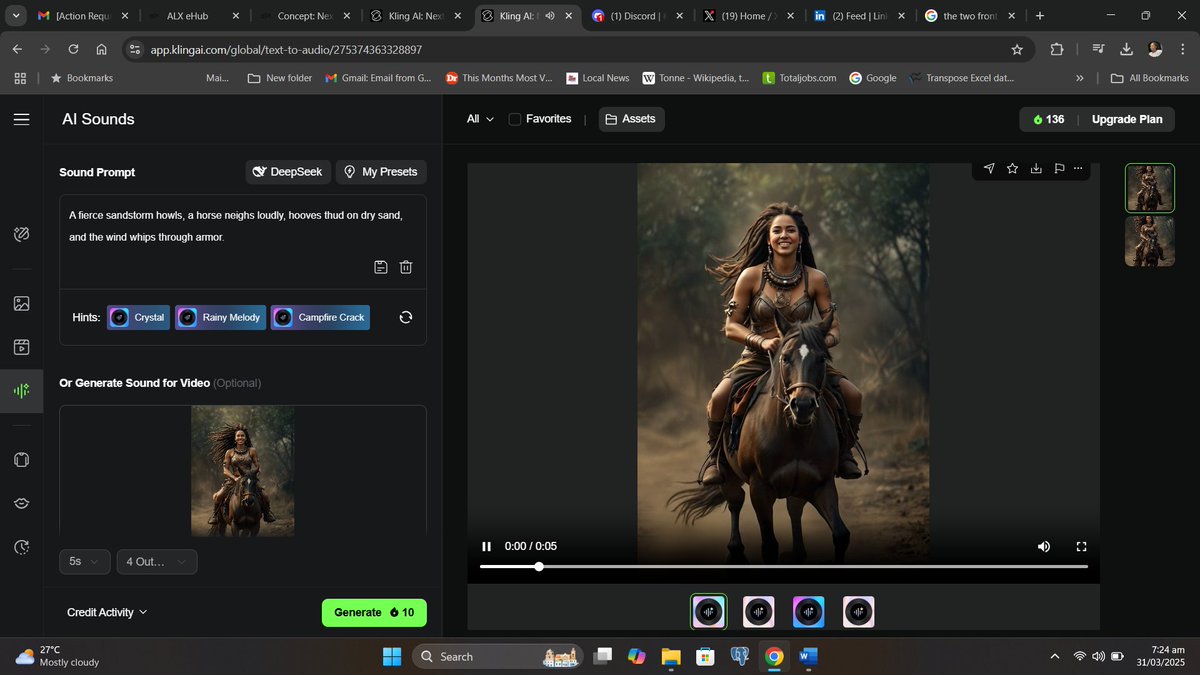Screen dimensions: 1200x675
Task: Apply the Campfire Crack hint
Action: (x=320, y=317)
